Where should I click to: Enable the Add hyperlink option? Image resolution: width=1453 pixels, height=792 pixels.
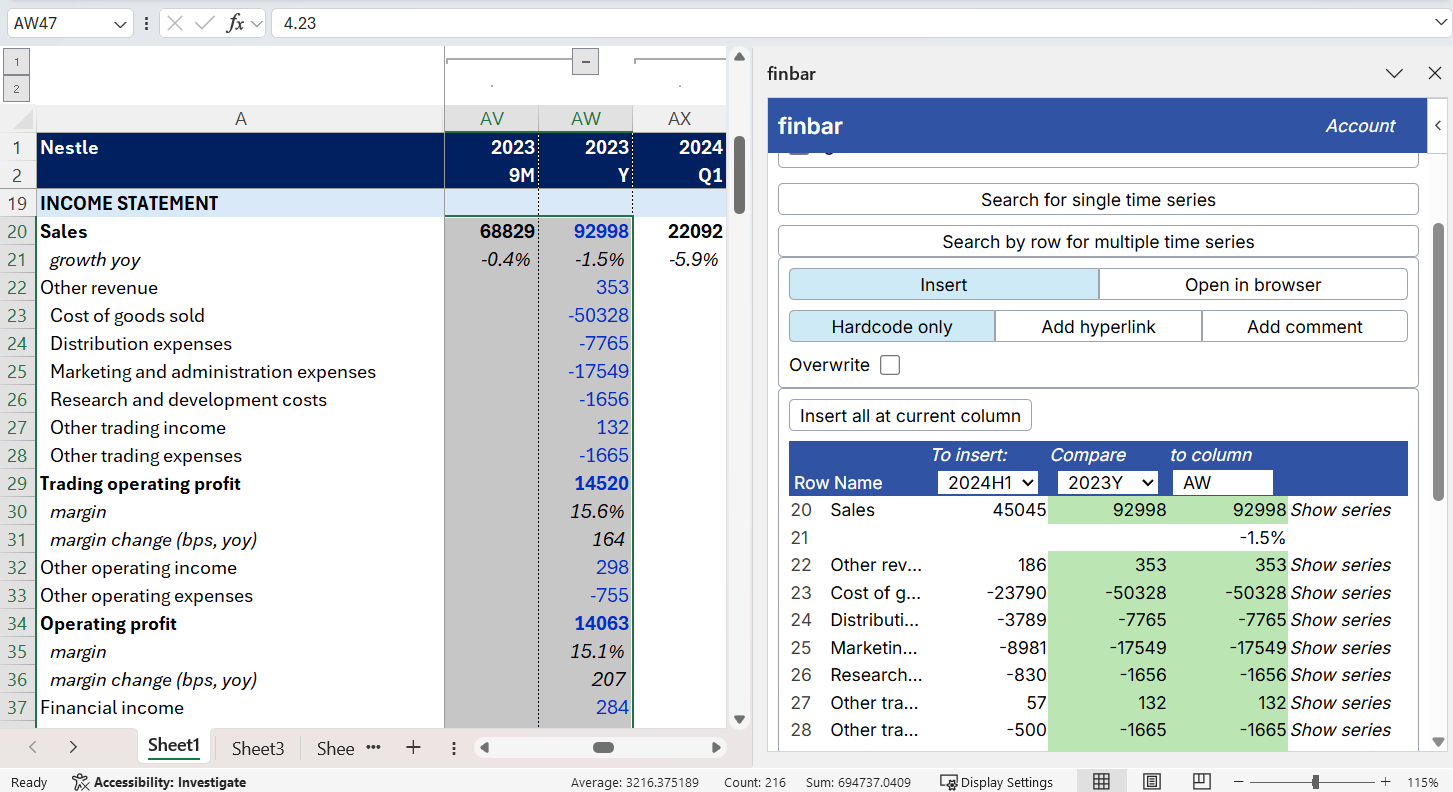1097,326
